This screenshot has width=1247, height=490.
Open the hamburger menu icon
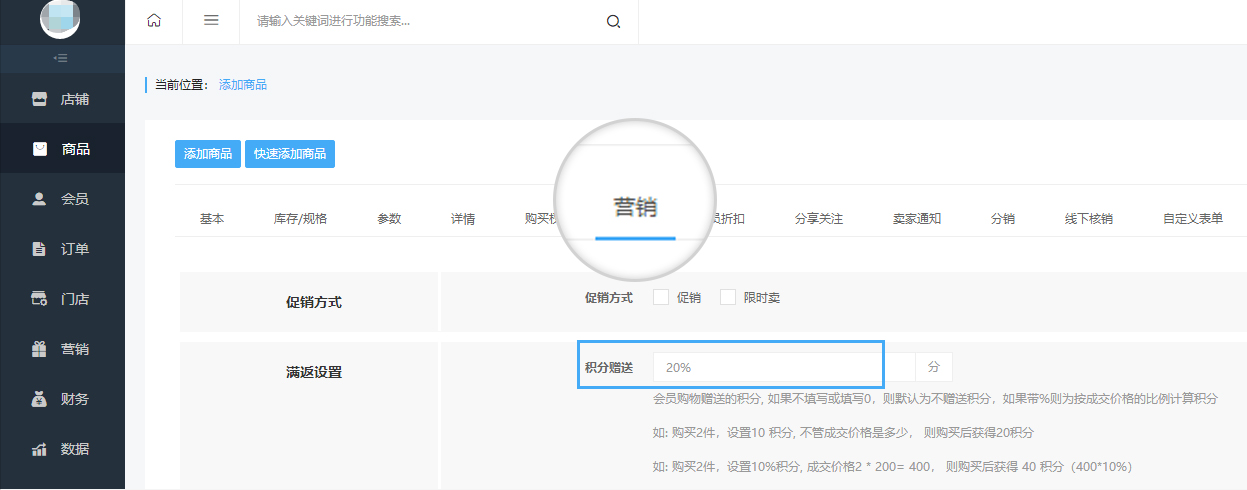coord(211,21)
